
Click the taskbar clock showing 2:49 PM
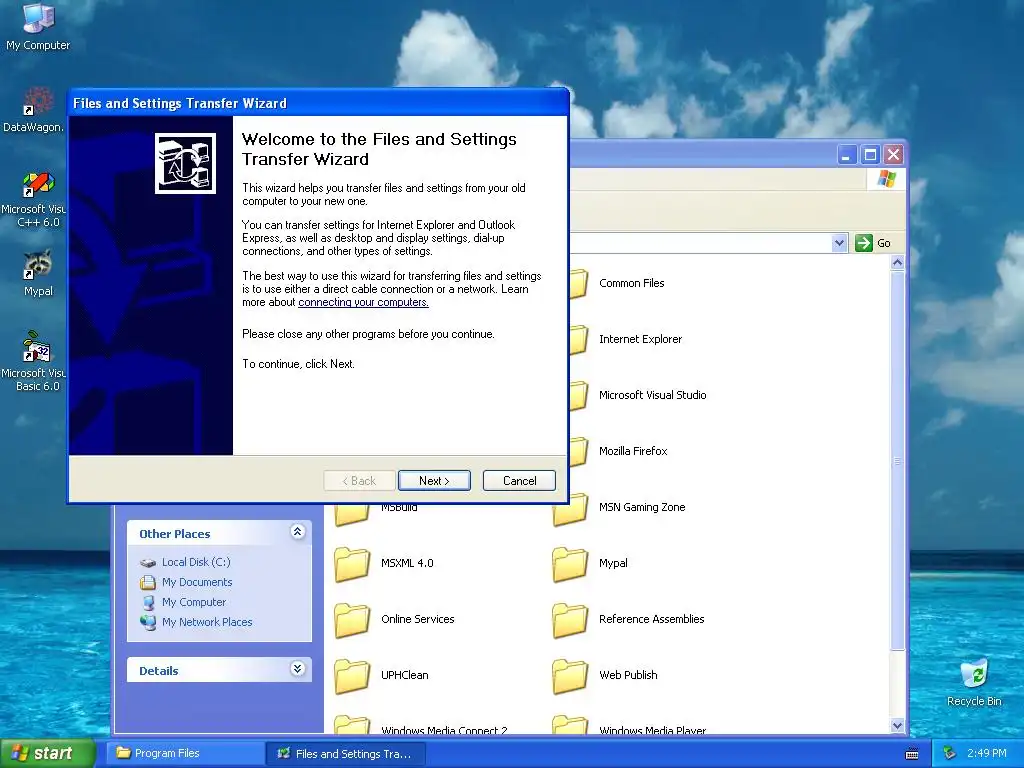coord(987,753)
